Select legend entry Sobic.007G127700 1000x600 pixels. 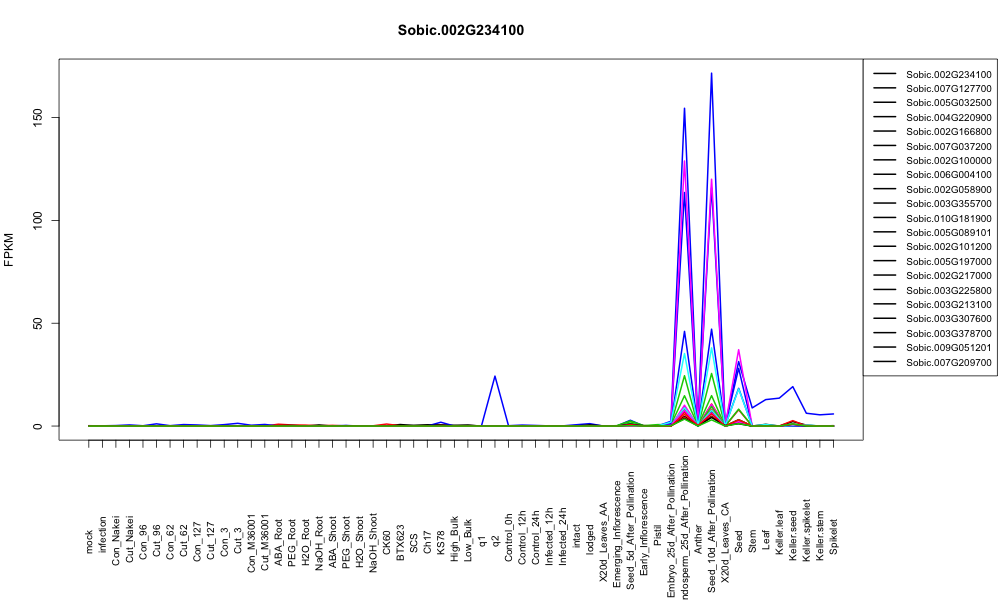click(948, 89)
